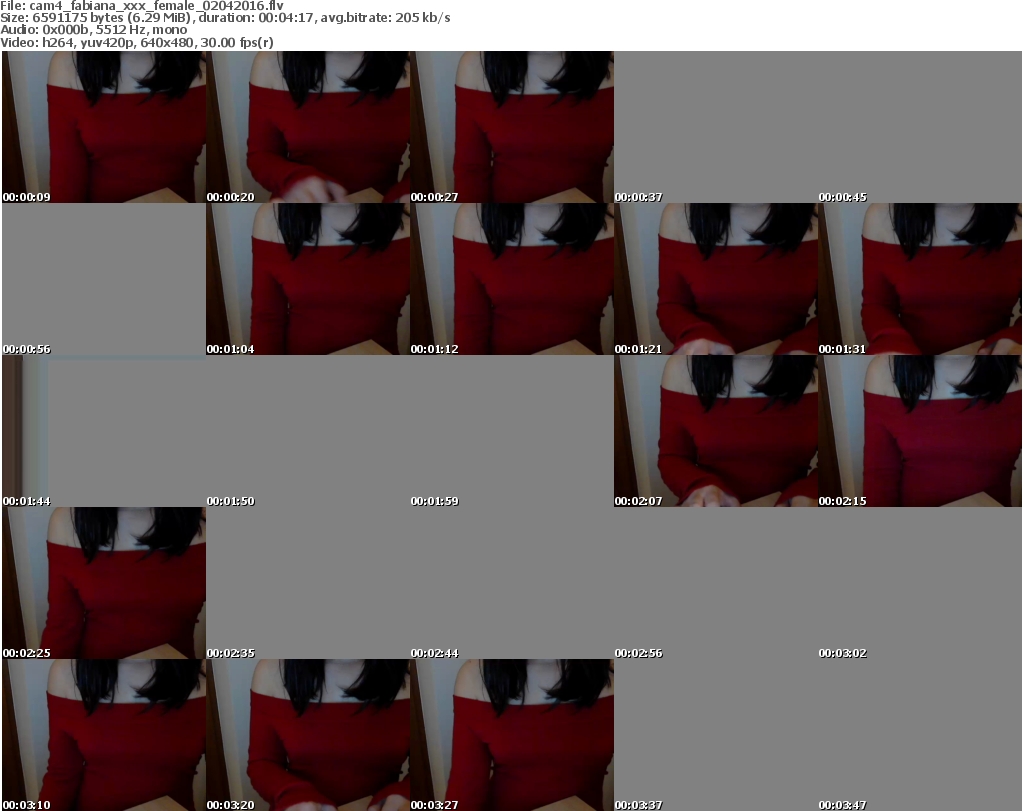The image size is (1024, 811).
Task: Select the frame at 00:03:20
Action: click(308, 735)
